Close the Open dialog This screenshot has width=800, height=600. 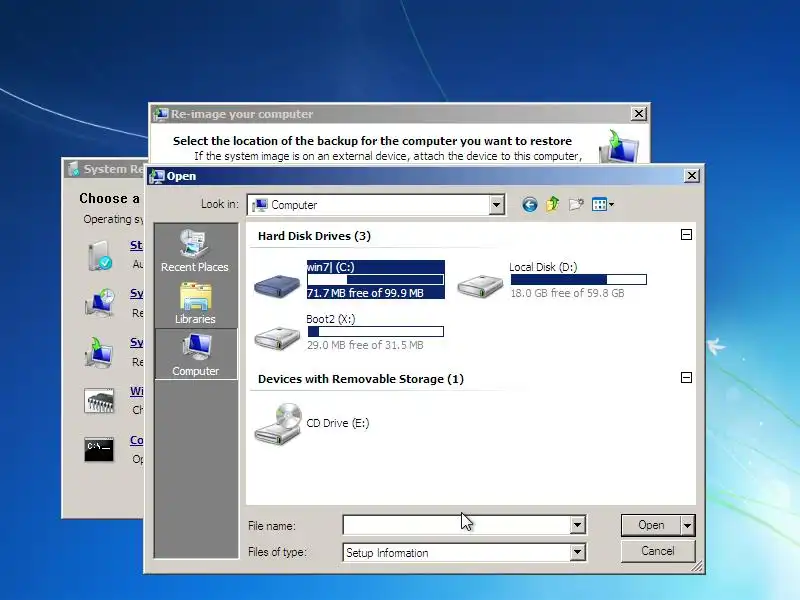(691, 176)
